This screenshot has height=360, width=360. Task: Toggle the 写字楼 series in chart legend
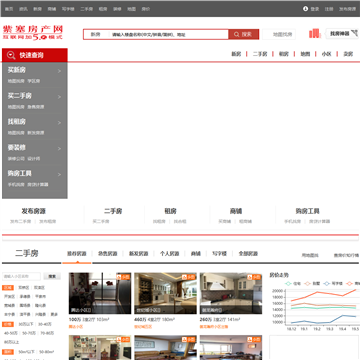[x=333, y=284]
